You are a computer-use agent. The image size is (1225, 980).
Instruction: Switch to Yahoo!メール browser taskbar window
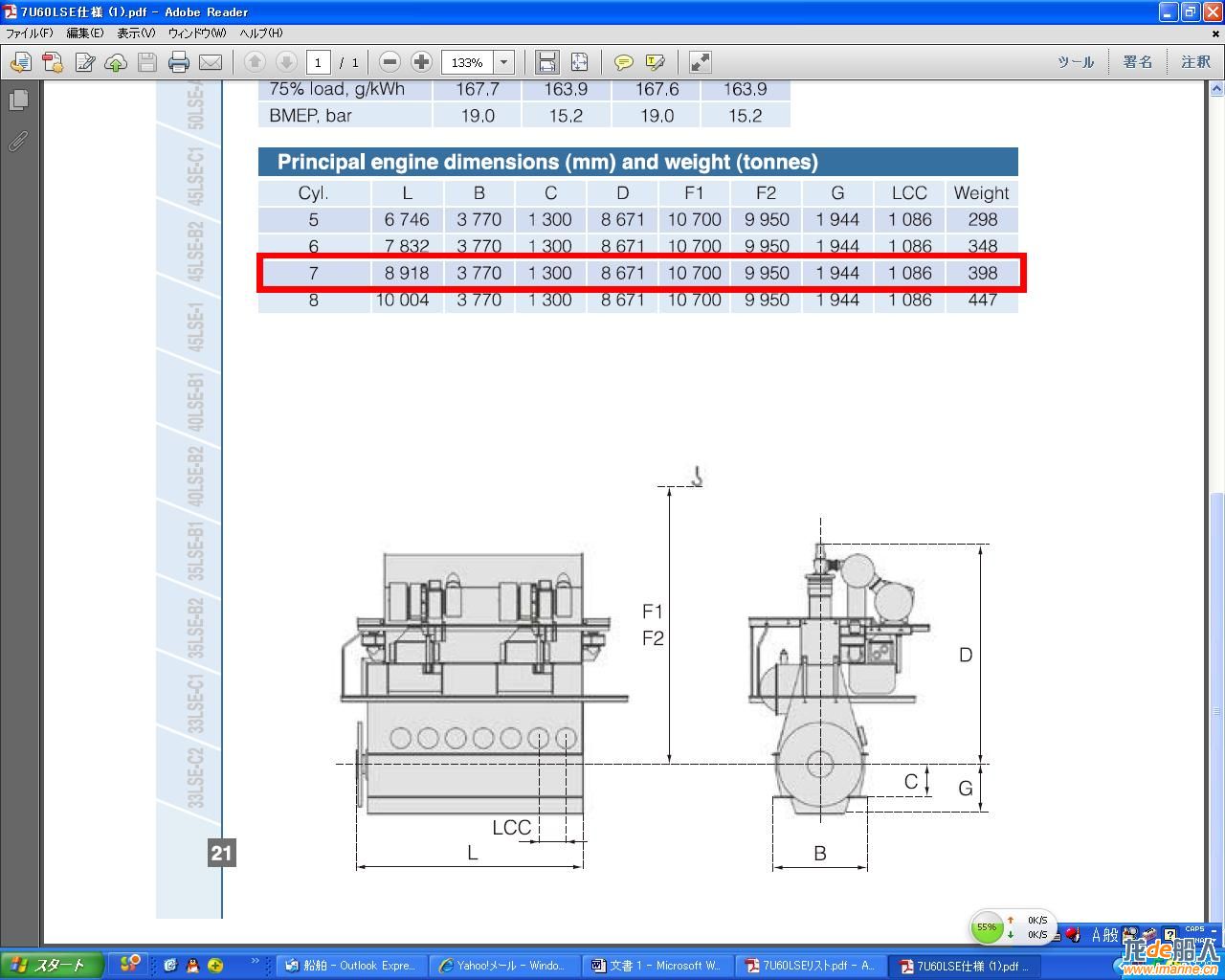point(502,966)
